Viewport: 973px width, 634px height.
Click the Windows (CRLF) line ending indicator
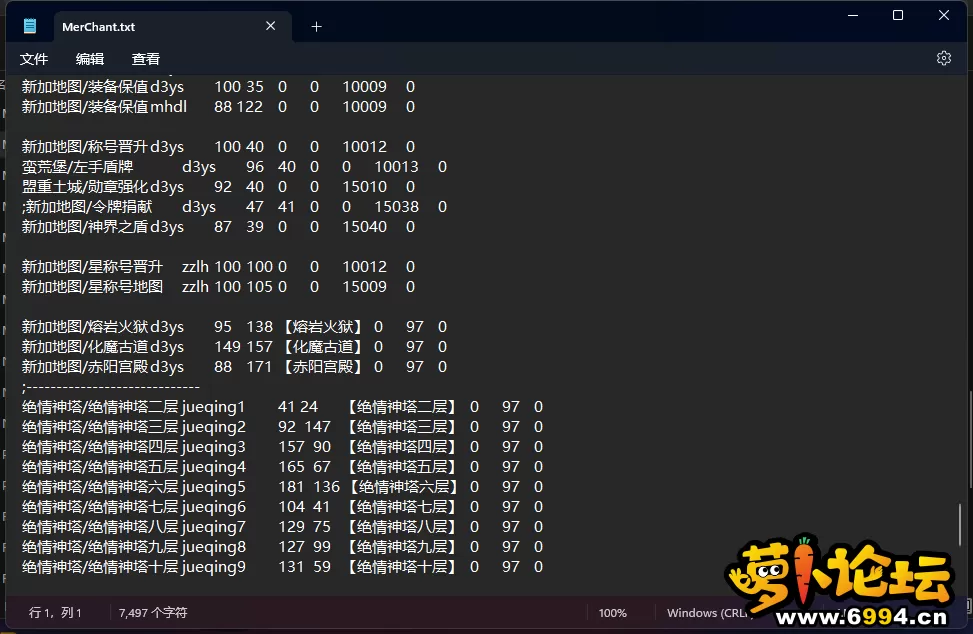tap(708, 613)
